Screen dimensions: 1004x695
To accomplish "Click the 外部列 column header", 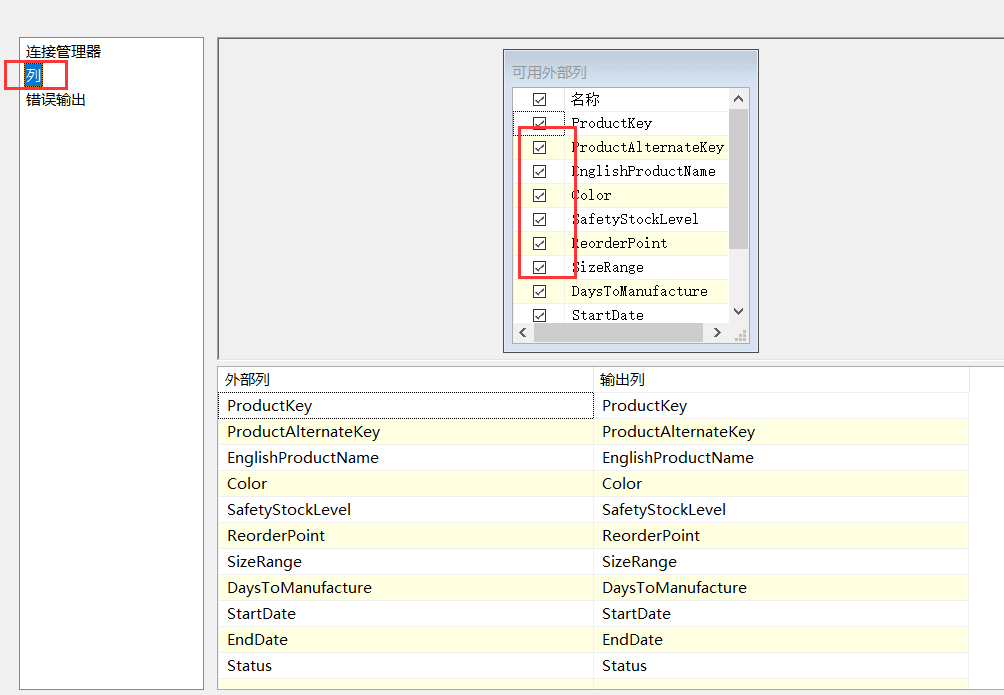I will 406,380.
